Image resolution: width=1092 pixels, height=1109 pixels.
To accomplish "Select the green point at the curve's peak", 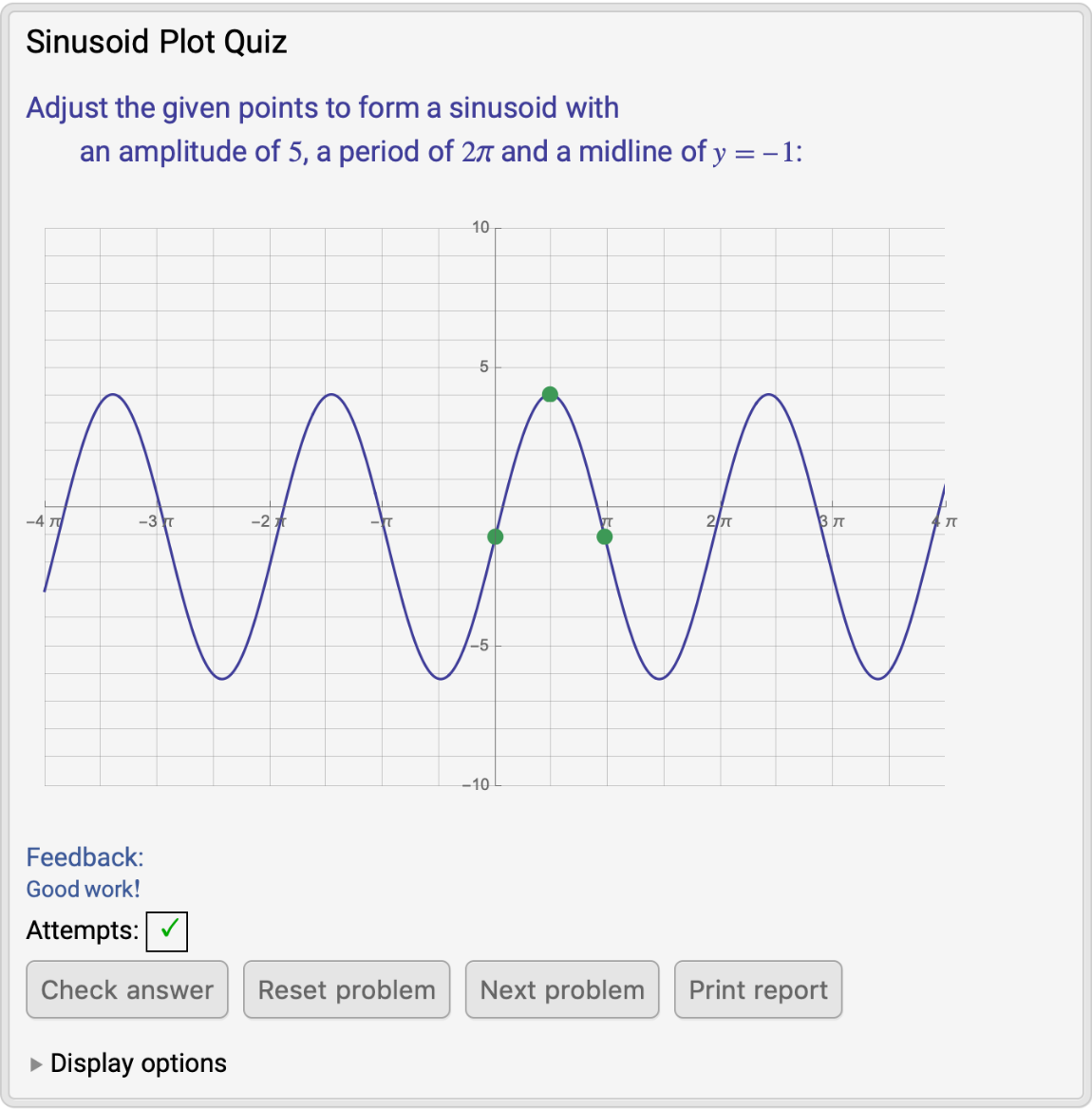I will pyautogui.click(x=550, y=394).
